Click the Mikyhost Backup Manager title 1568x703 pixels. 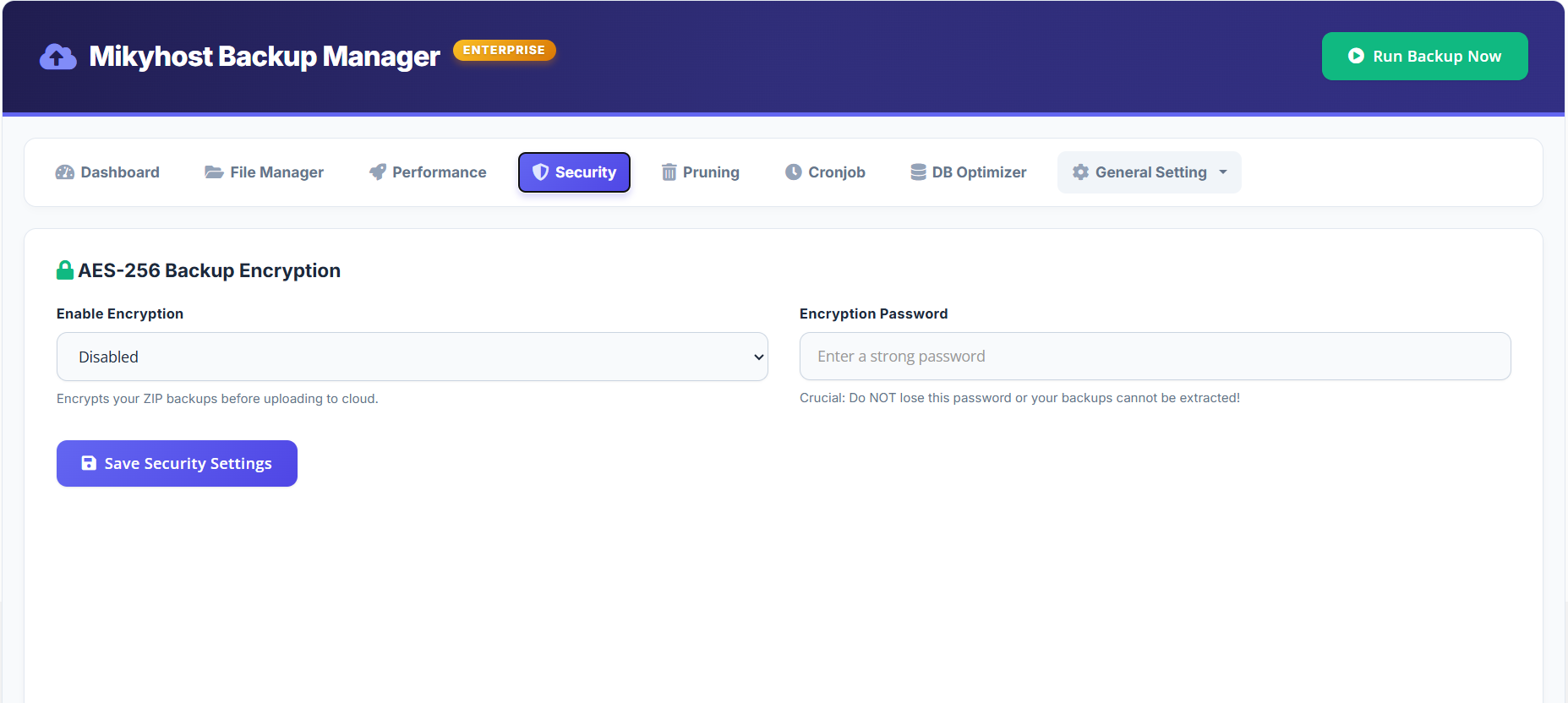coord(265,57)
